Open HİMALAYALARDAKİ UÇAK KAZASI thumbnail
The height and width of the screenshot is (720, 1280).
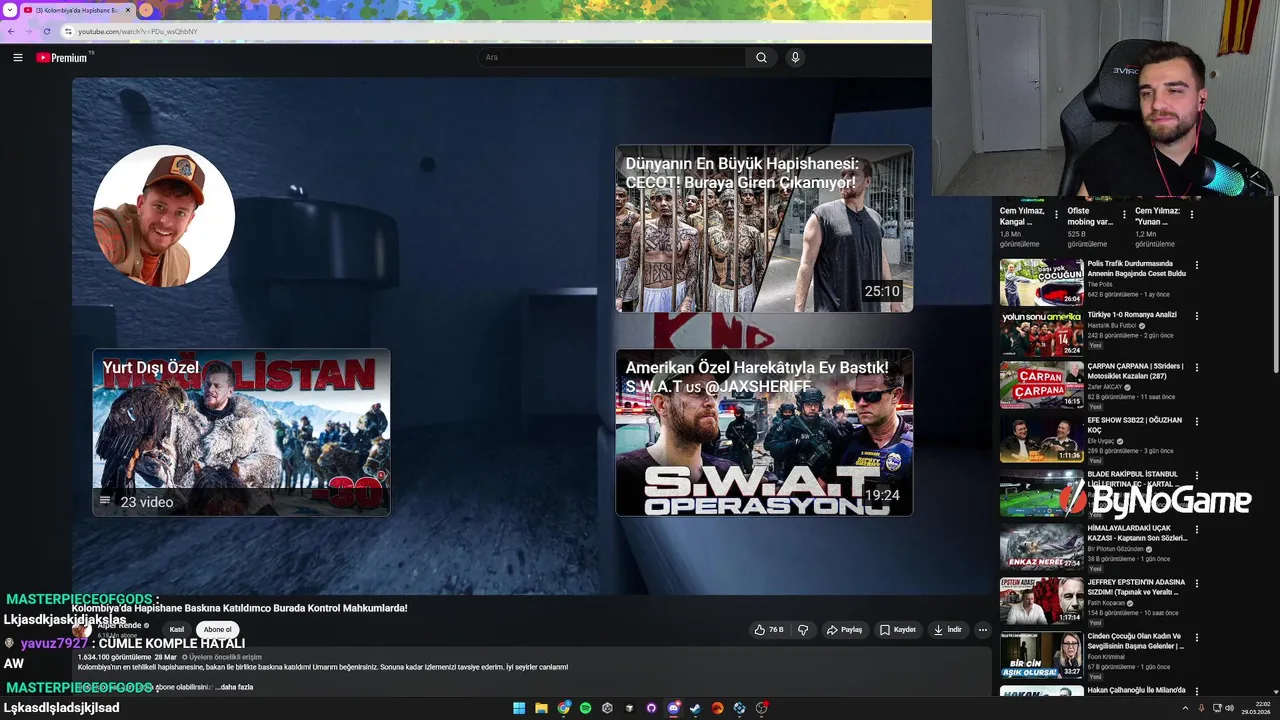point(1041,547)
